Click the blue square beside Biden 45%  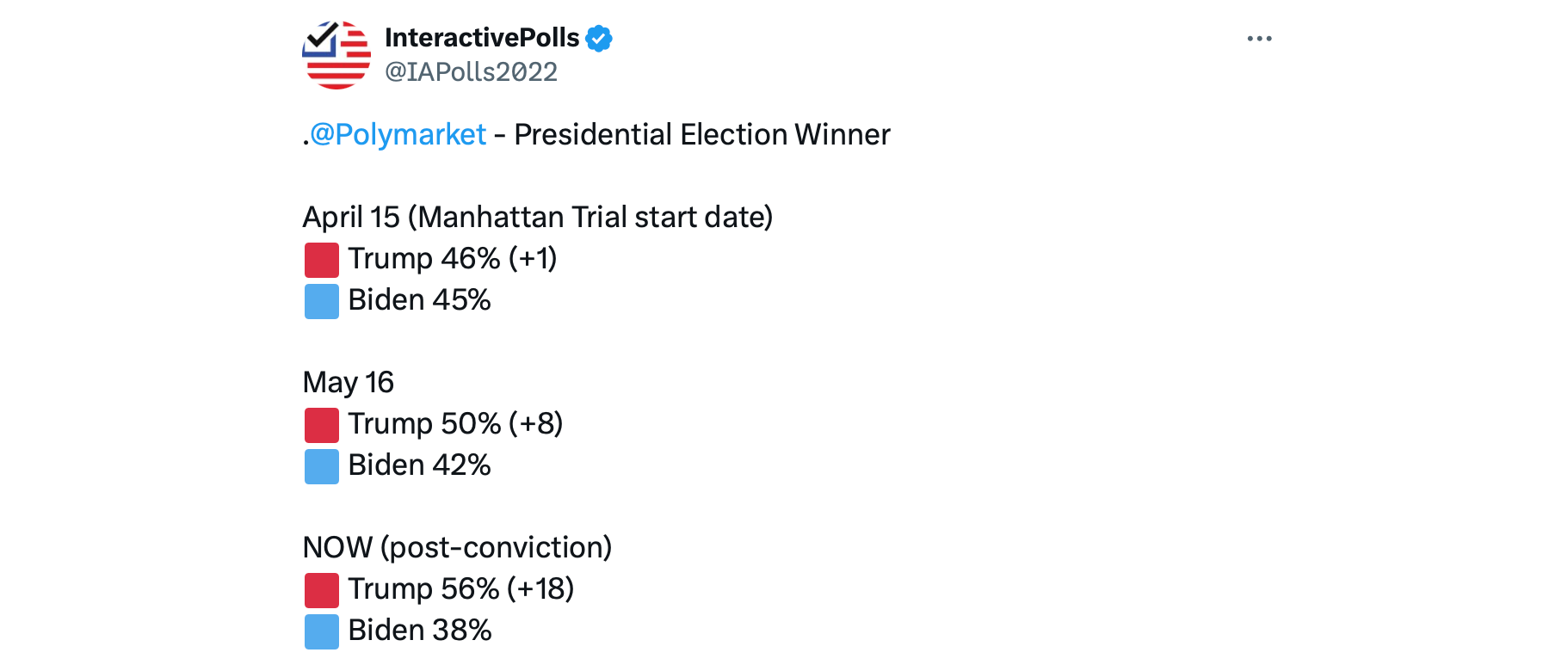pos(322,301)
